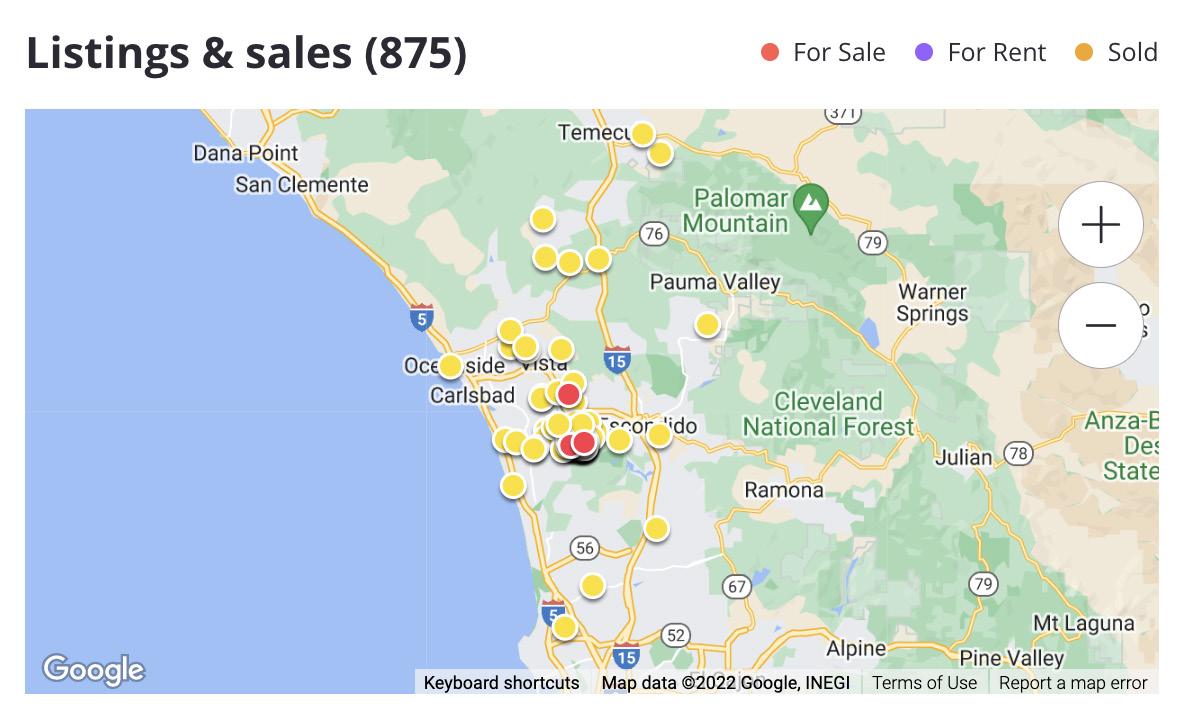Image resolution: width=1182 pixels, height=722 pixels.
Task: Open Keyboard shortcuts
Action: point(501,683)
